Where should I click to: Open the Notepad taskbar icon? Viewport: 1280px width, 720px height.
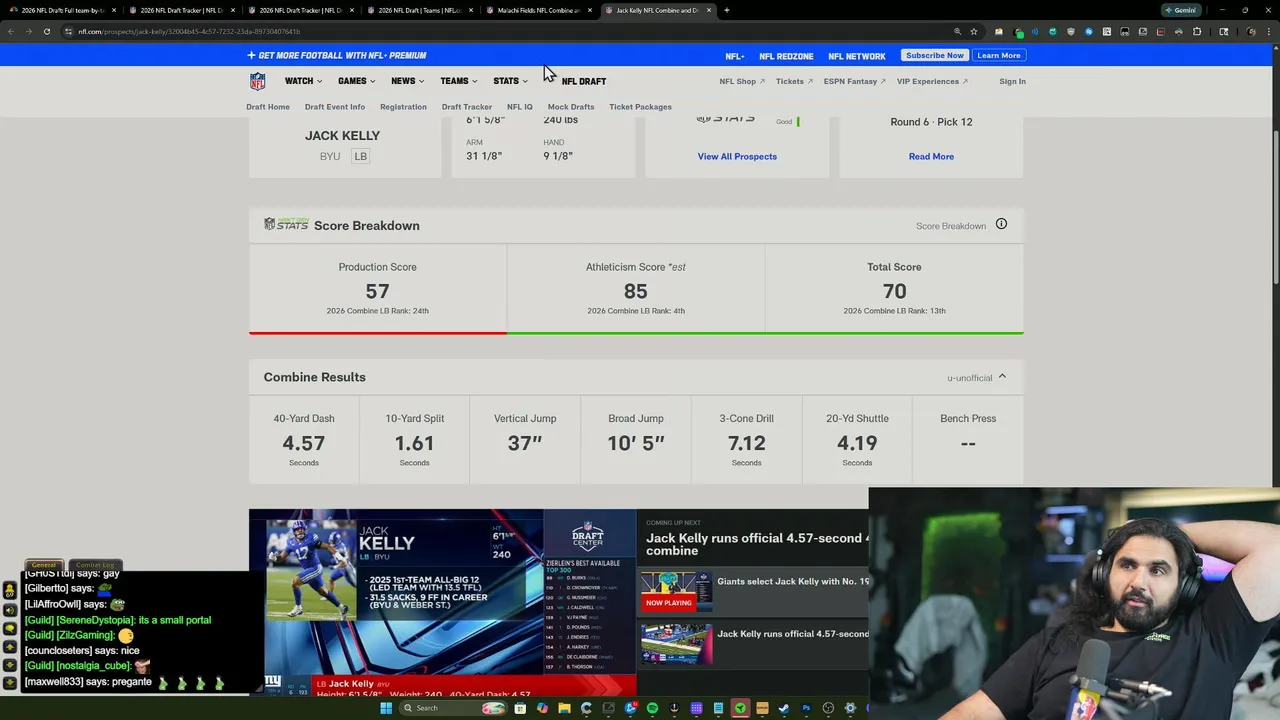(718, 708)
